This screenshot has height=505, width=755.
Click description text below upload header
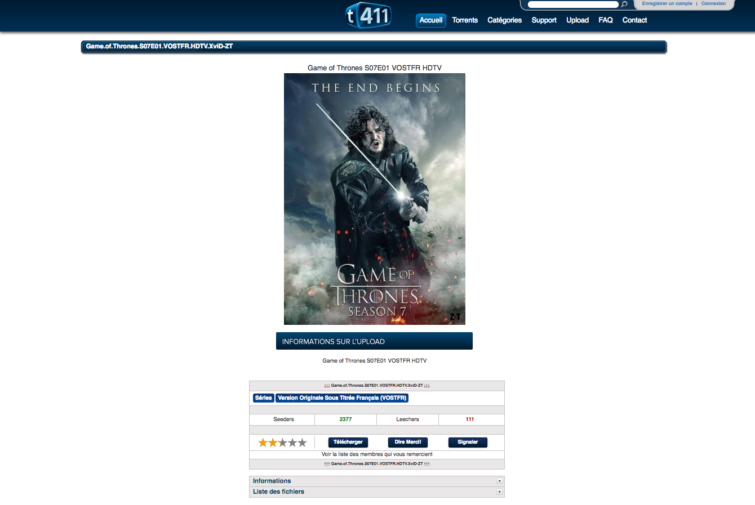tap(374, 361)
